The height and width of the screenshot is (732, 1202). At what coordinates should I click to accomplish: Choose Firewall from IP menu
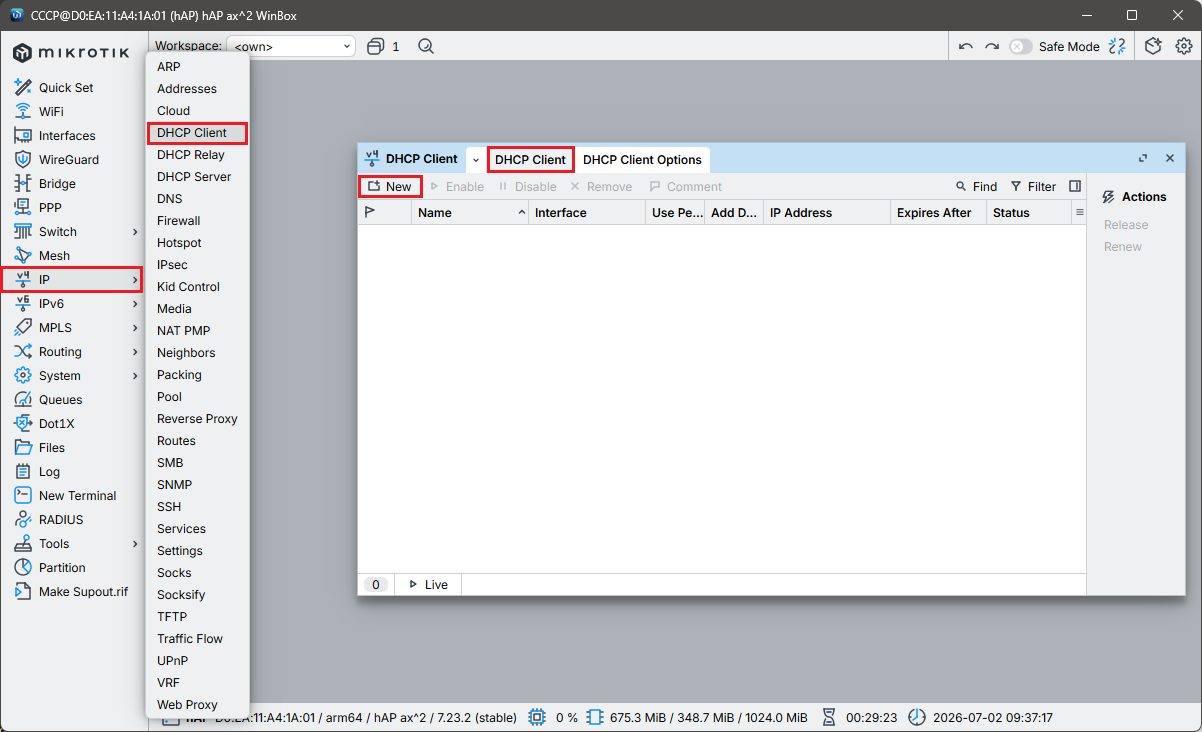(179, 221)
